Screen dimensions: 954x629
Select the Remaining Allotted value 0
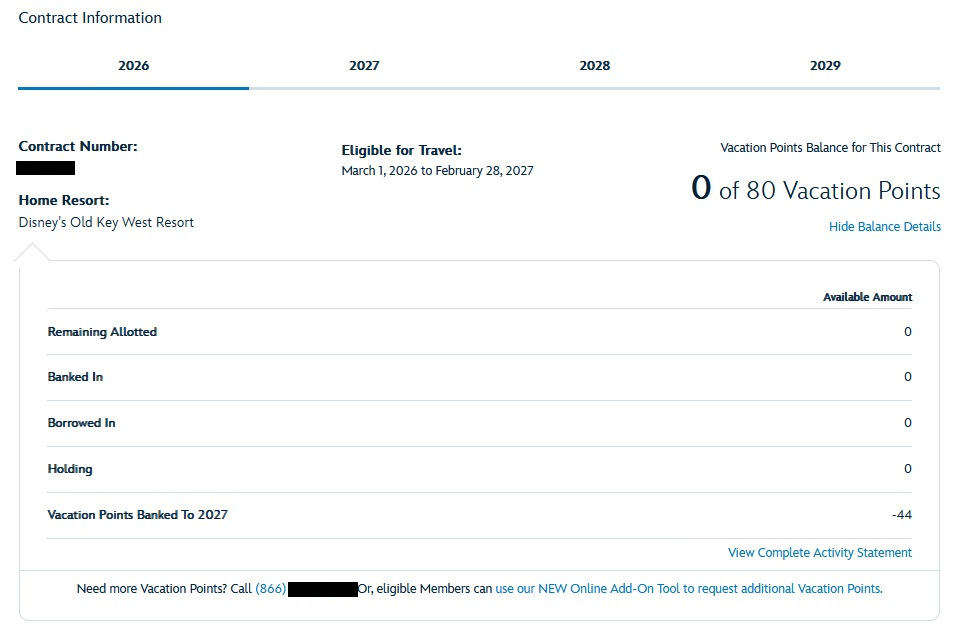pyautogui.click(x=908, y=332)
